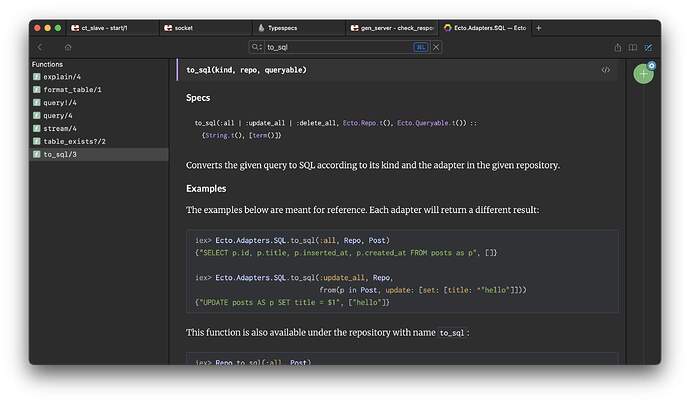
Task: Click the SELECT p.id query result line
Action: pos(346,253)
